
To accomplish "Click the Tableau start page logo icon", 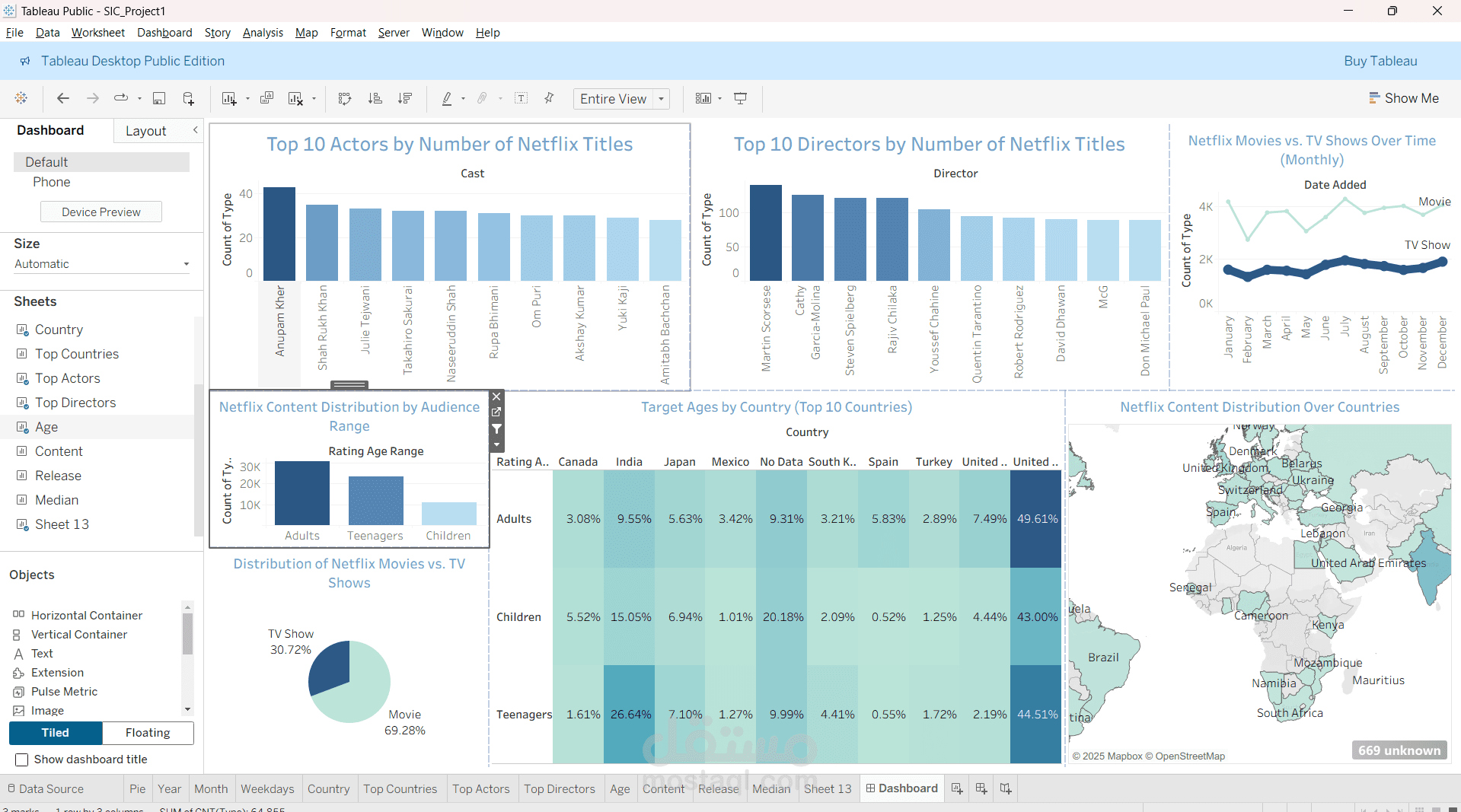I will [x=21, y=98].
